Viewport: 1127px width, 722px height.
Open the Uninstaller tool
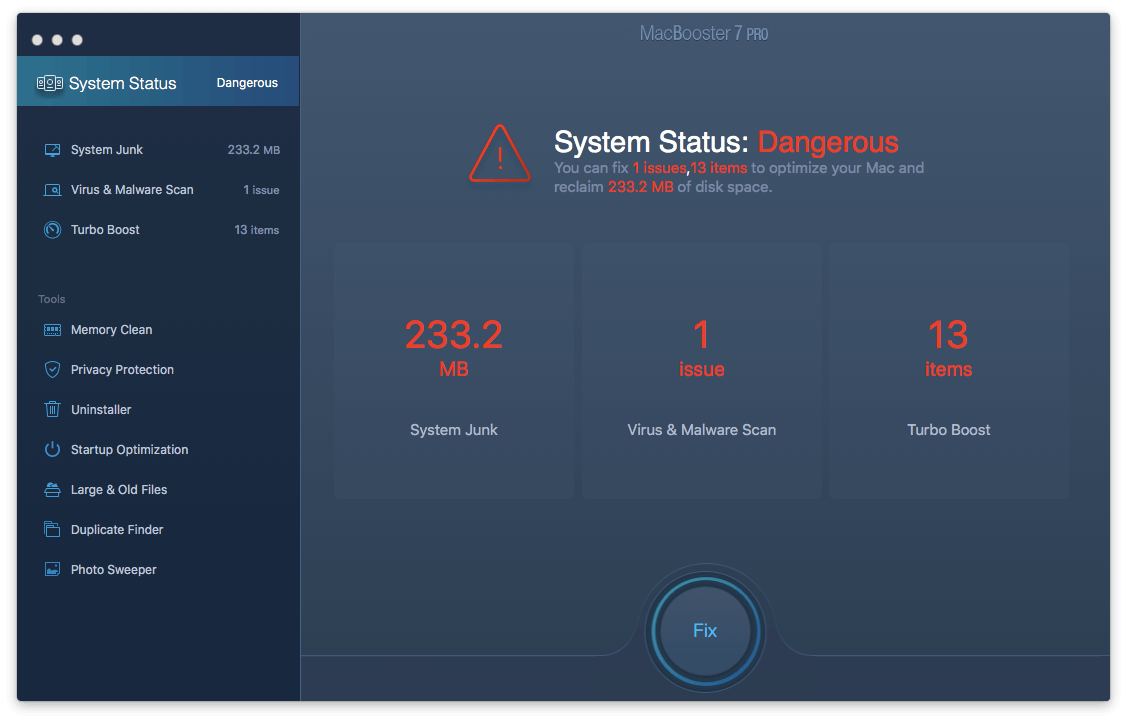pyautogui.click(x=158, y=409)
